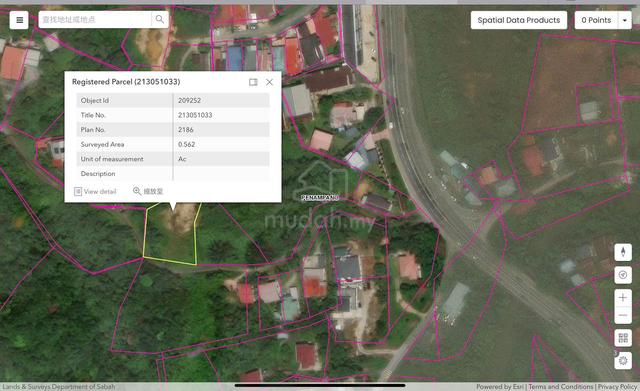Click the Unit of measurement label
640x391 pixels.
coord(112,159)
